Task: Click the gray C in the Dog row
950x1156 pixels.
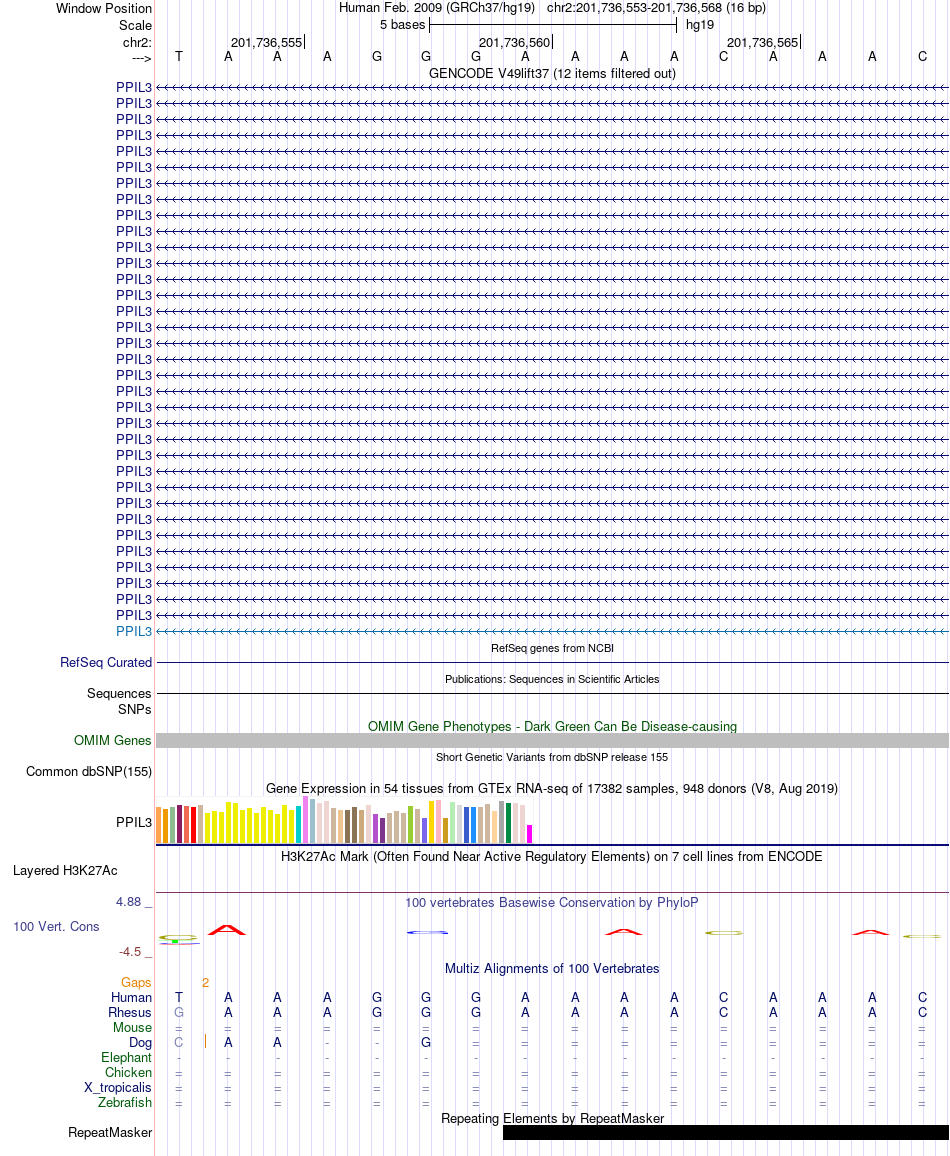Action: (x=178, y=1042)
